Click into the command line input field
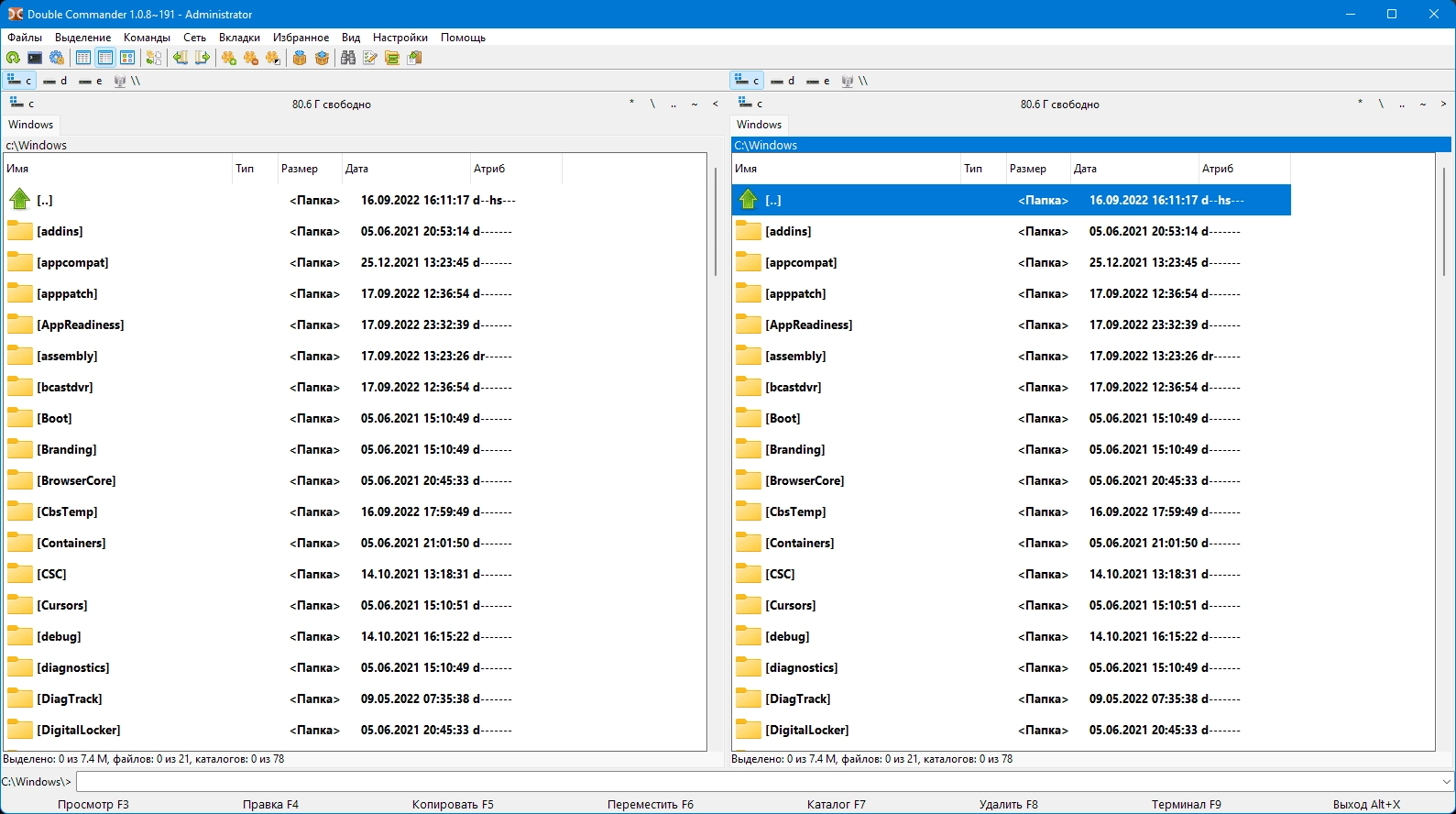Screen dimensions: 1456x814 pos(758,782)
